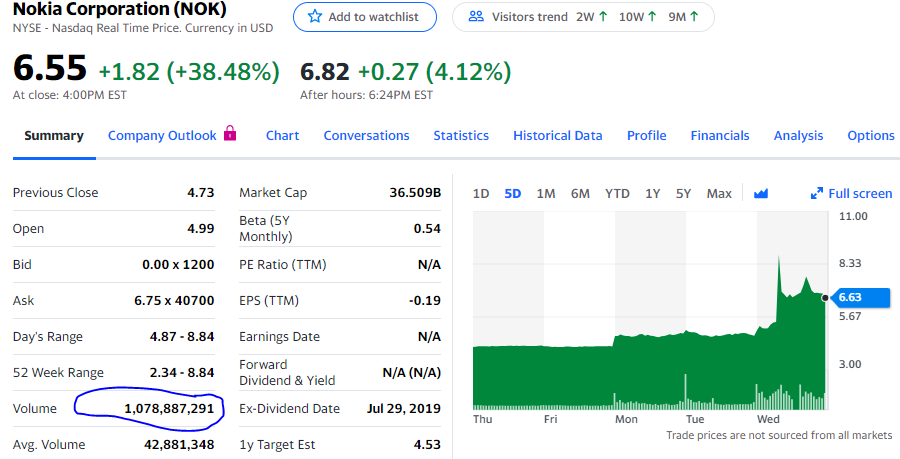Click the Bid value 0.00 x 1200
Image resolution: width=900 pixels, height=459 pixels.
[178, 264]
